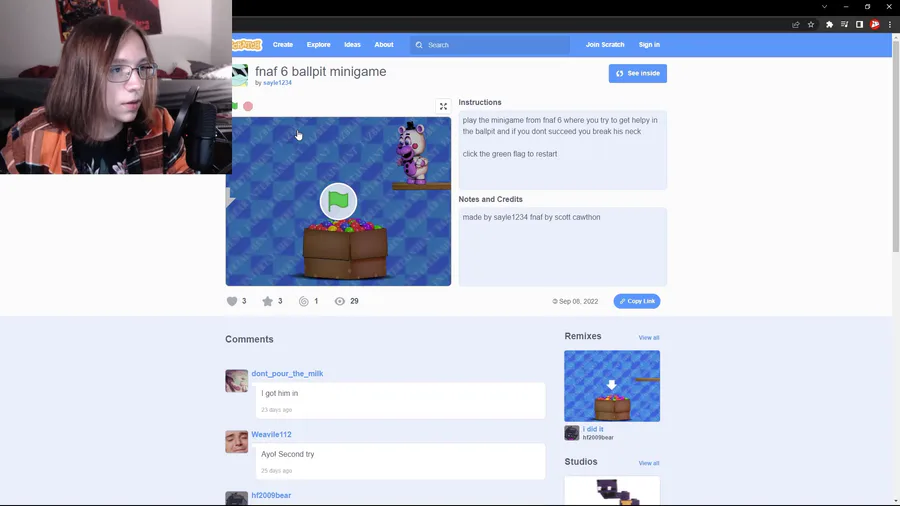Click the project title 'fnaf 6 ballpit minigame'
900x506 pixels.
320,72
